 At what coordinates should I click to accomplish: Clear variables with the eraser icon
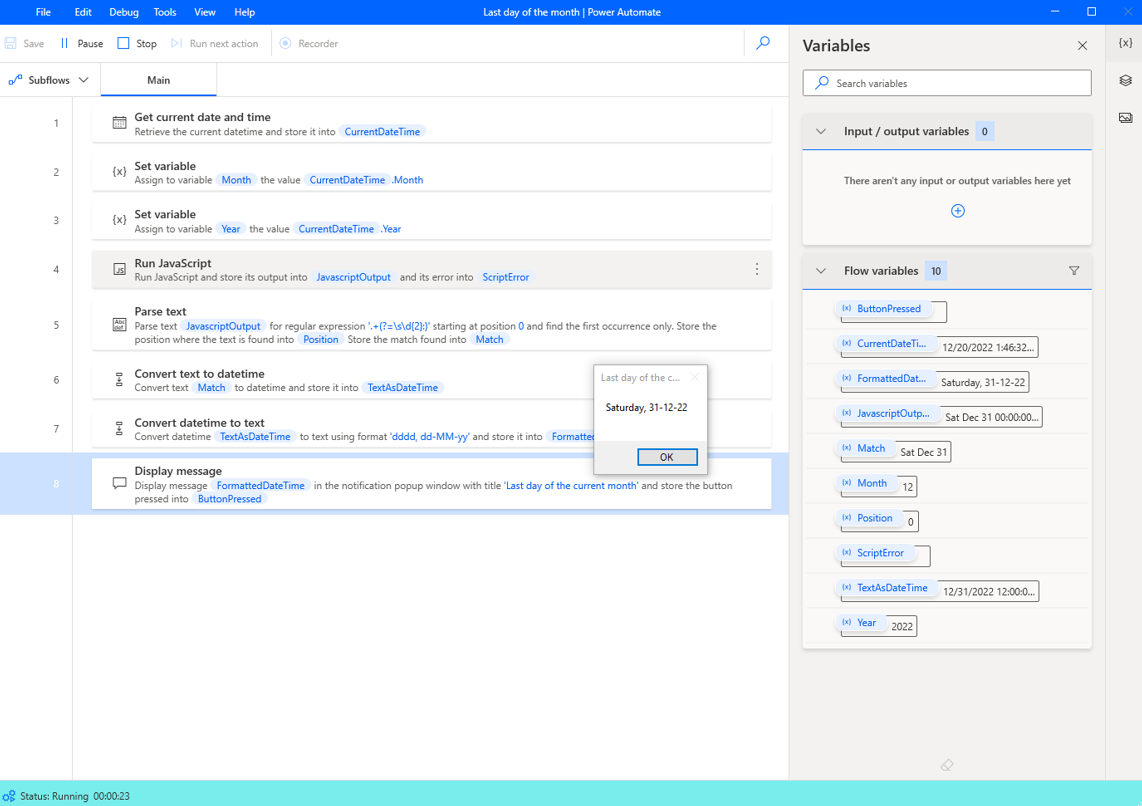coord(946,764)
